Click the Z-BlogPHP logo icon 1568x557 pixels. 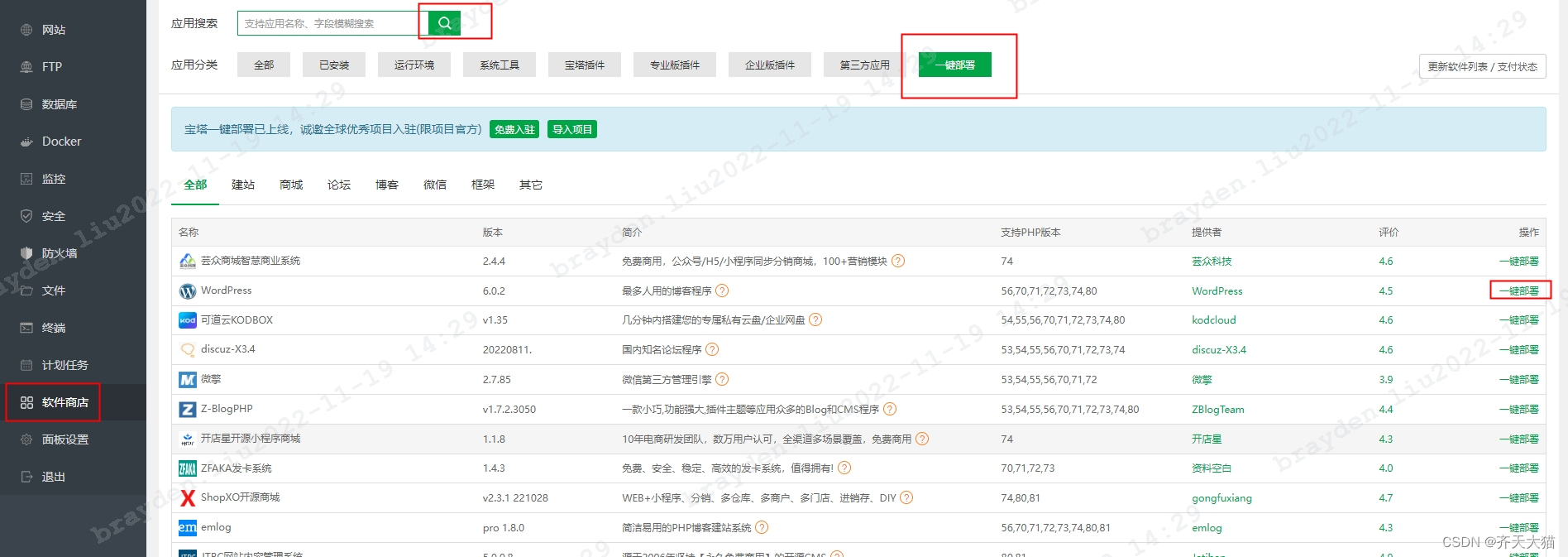tap(188, 410)
